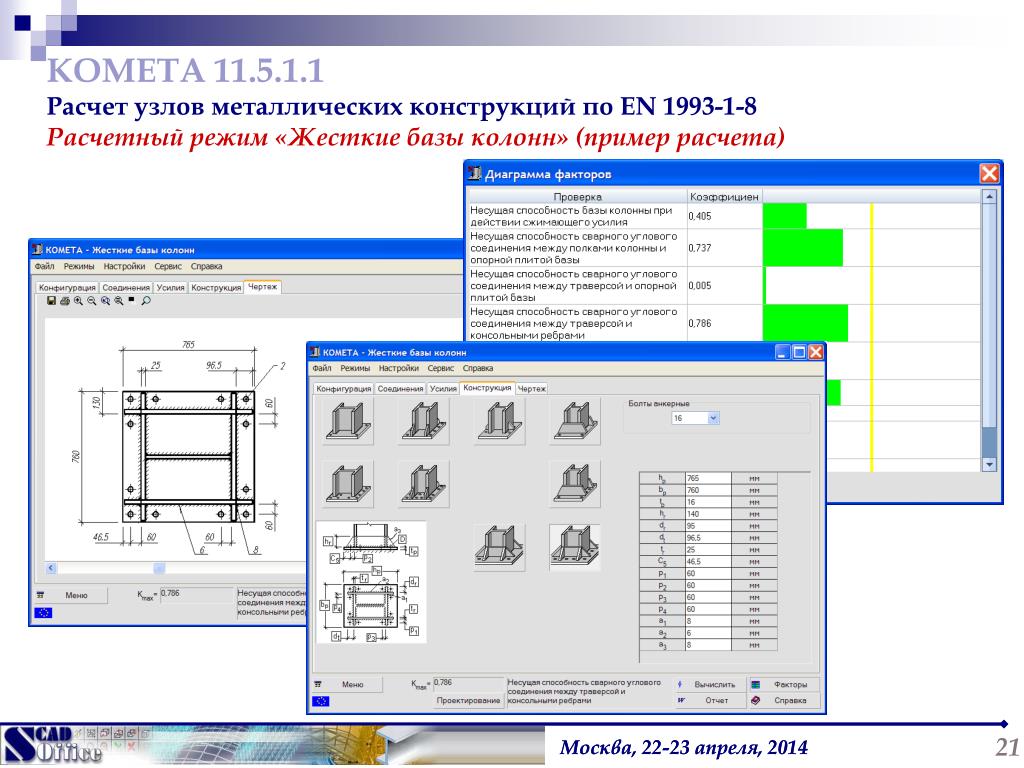The width and height of the screenshot is (1024, 768).
Task: Click the coefficient value 0,737
Action: (x=699, y=248)
